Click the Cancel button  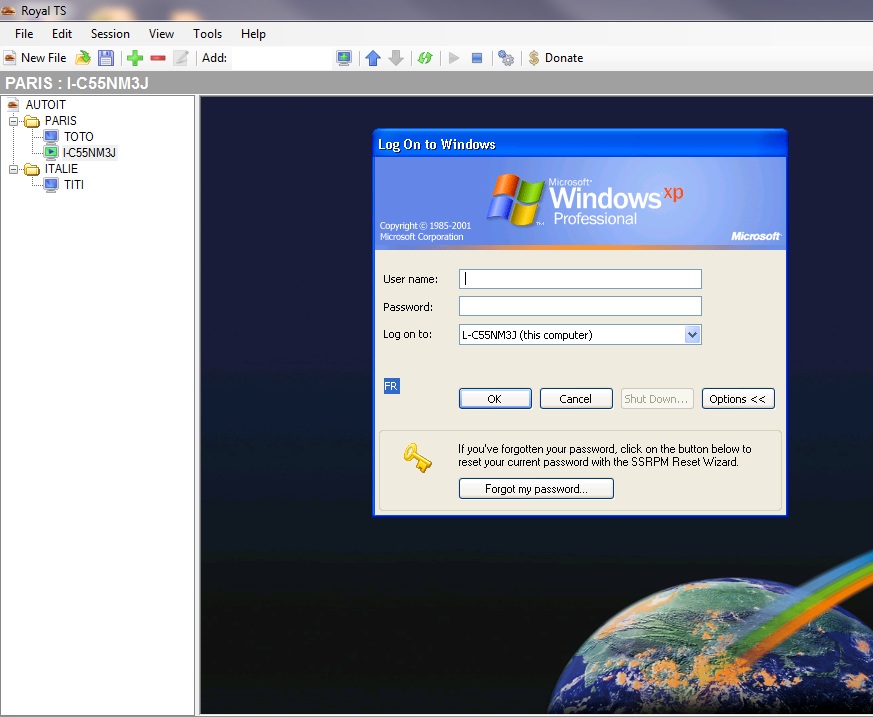tap(576, 399)
